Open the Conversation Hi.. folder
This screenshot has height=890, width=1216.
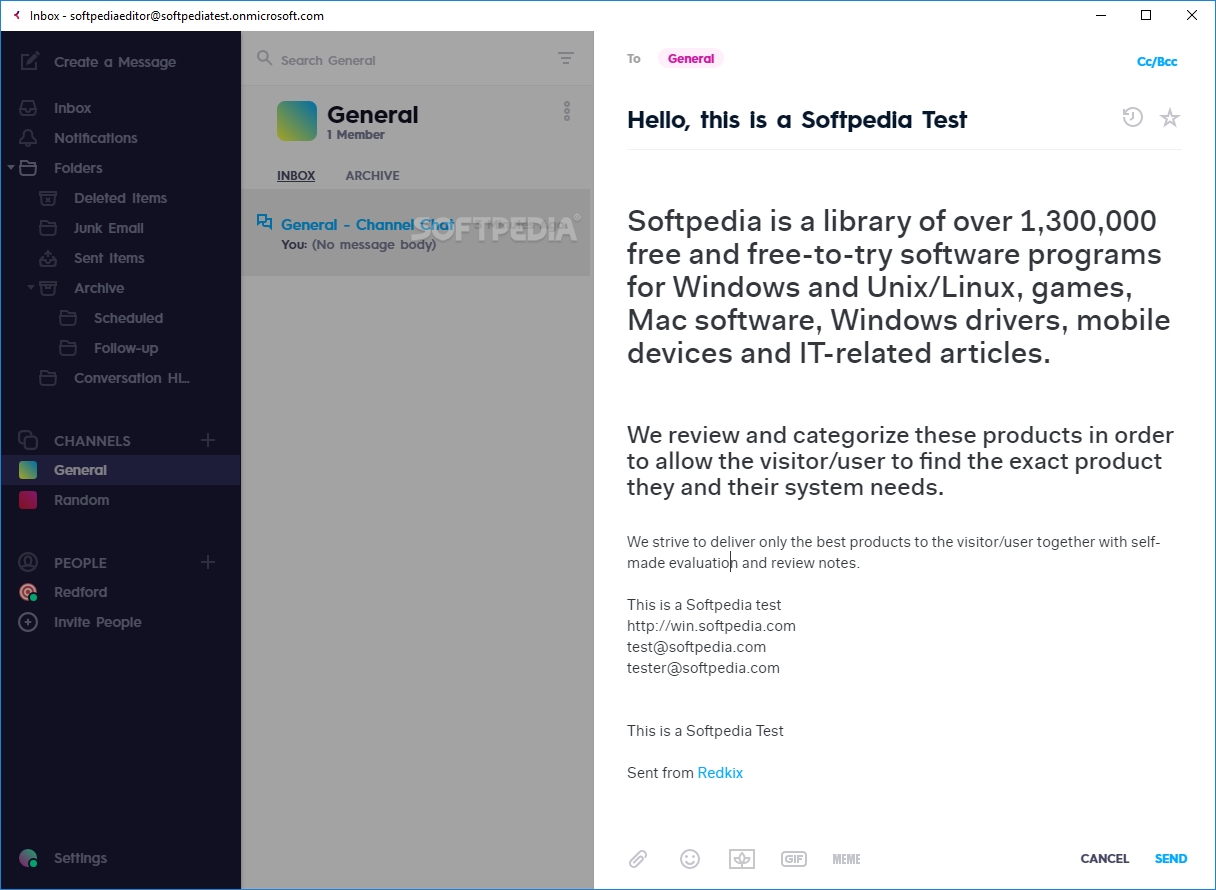tap(132, 378)
